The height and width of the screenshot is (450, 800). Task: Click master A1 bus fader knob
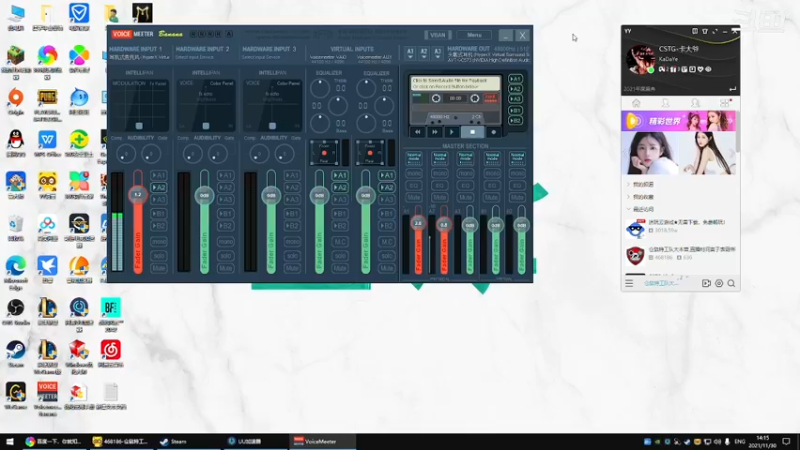coord(418,223)
